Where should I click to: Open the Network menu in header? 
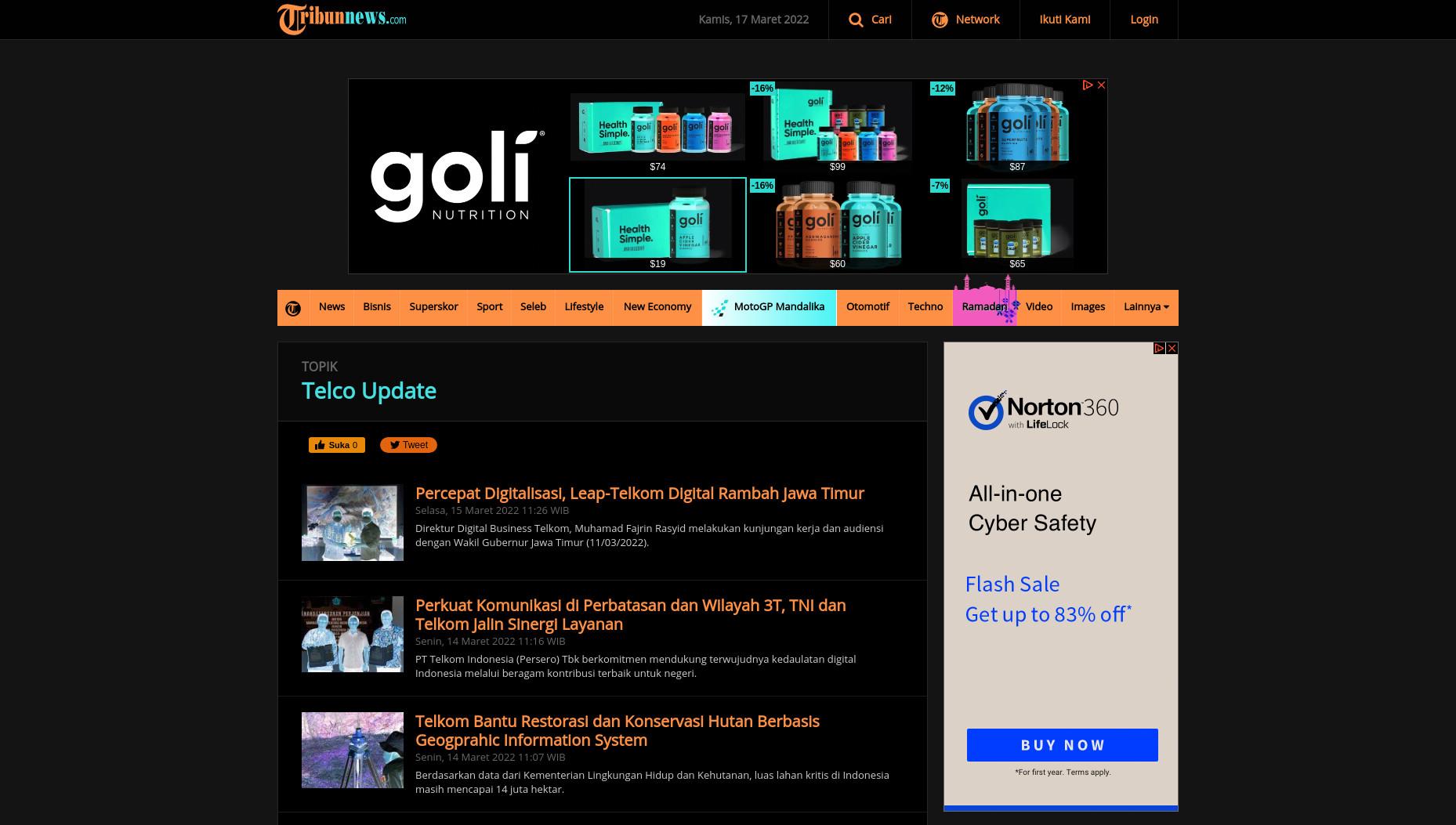tap(965, 20)
